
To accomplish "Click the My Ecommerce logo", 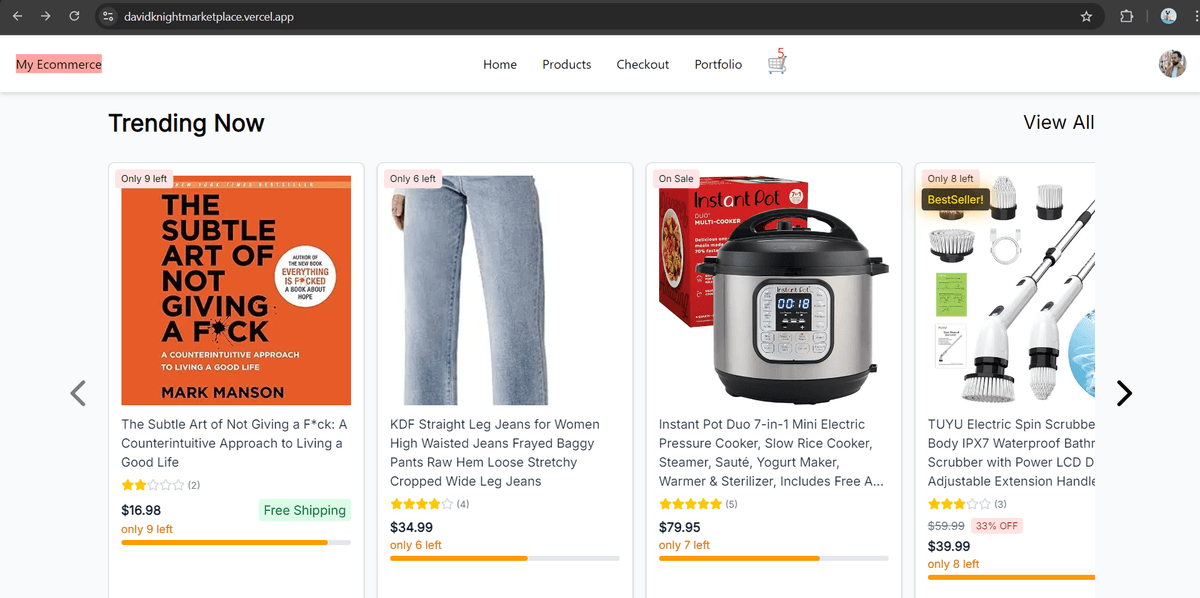I will tap(58, 63).
